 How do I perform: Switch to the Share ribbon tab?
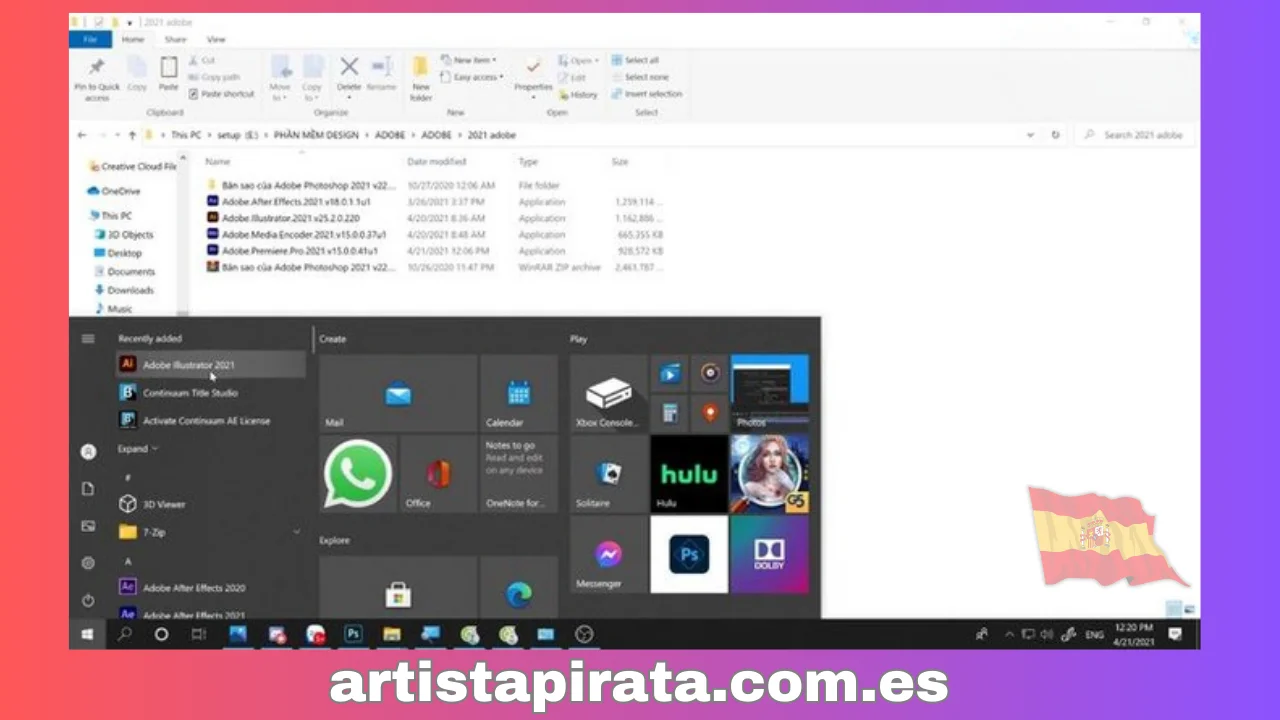coord(176,39)
